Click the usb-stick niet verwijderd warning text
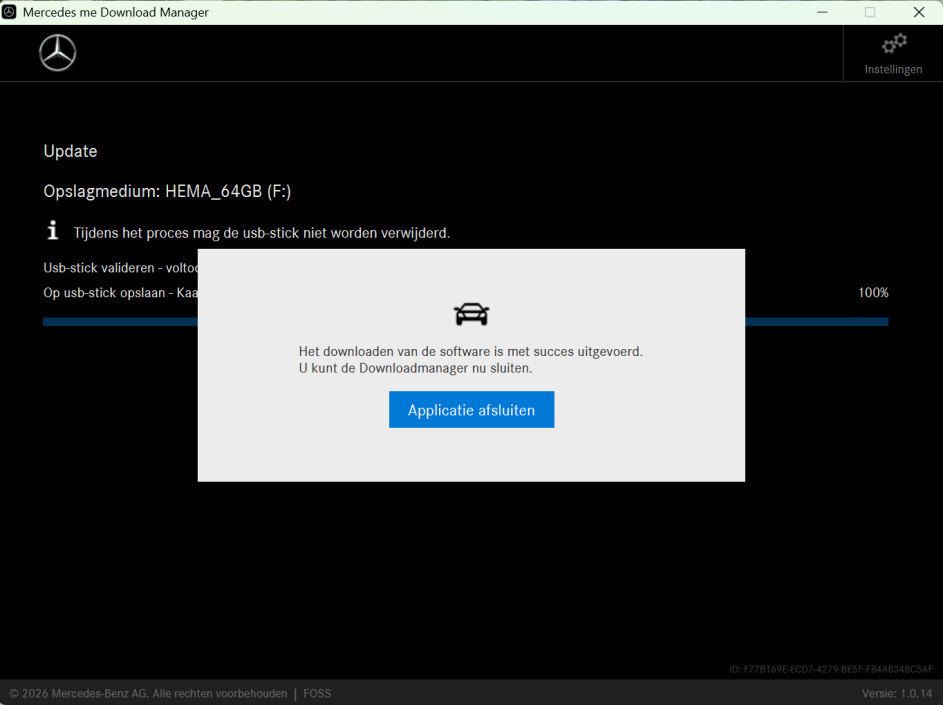The height and width of the screenshot is (705, 943). pos(262,233)
